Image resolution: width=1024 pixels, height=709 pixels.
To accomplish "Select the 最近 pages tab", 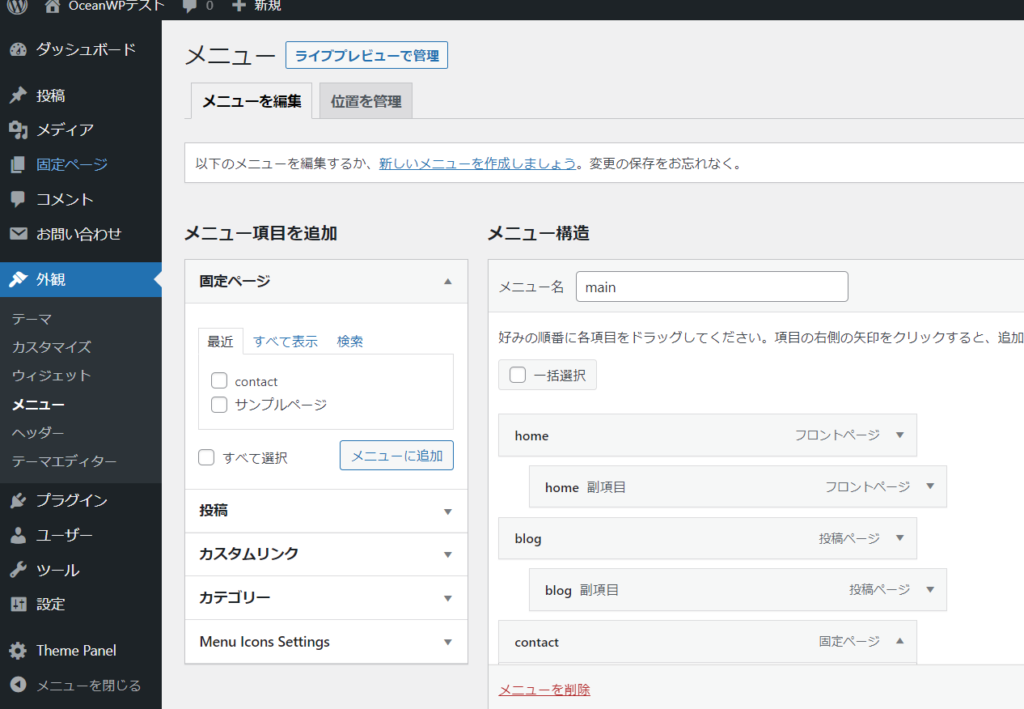I will 220,341.
